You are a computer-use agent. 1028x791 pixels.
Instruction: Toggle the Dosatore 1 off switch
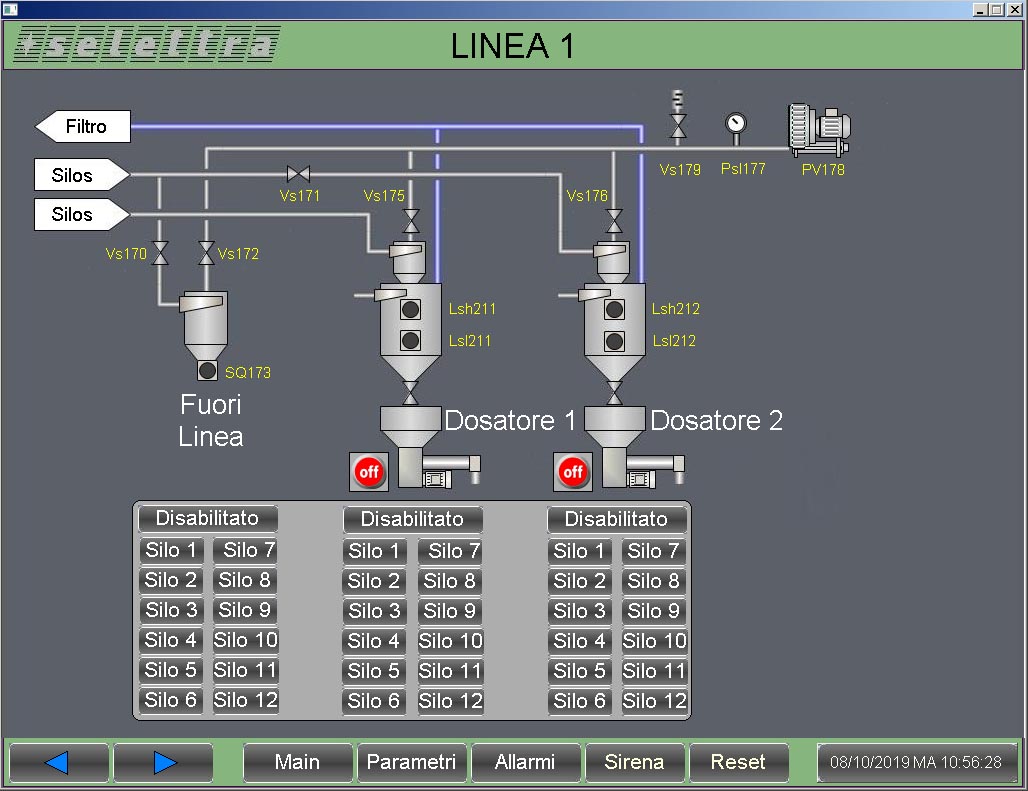coord(369,472)
